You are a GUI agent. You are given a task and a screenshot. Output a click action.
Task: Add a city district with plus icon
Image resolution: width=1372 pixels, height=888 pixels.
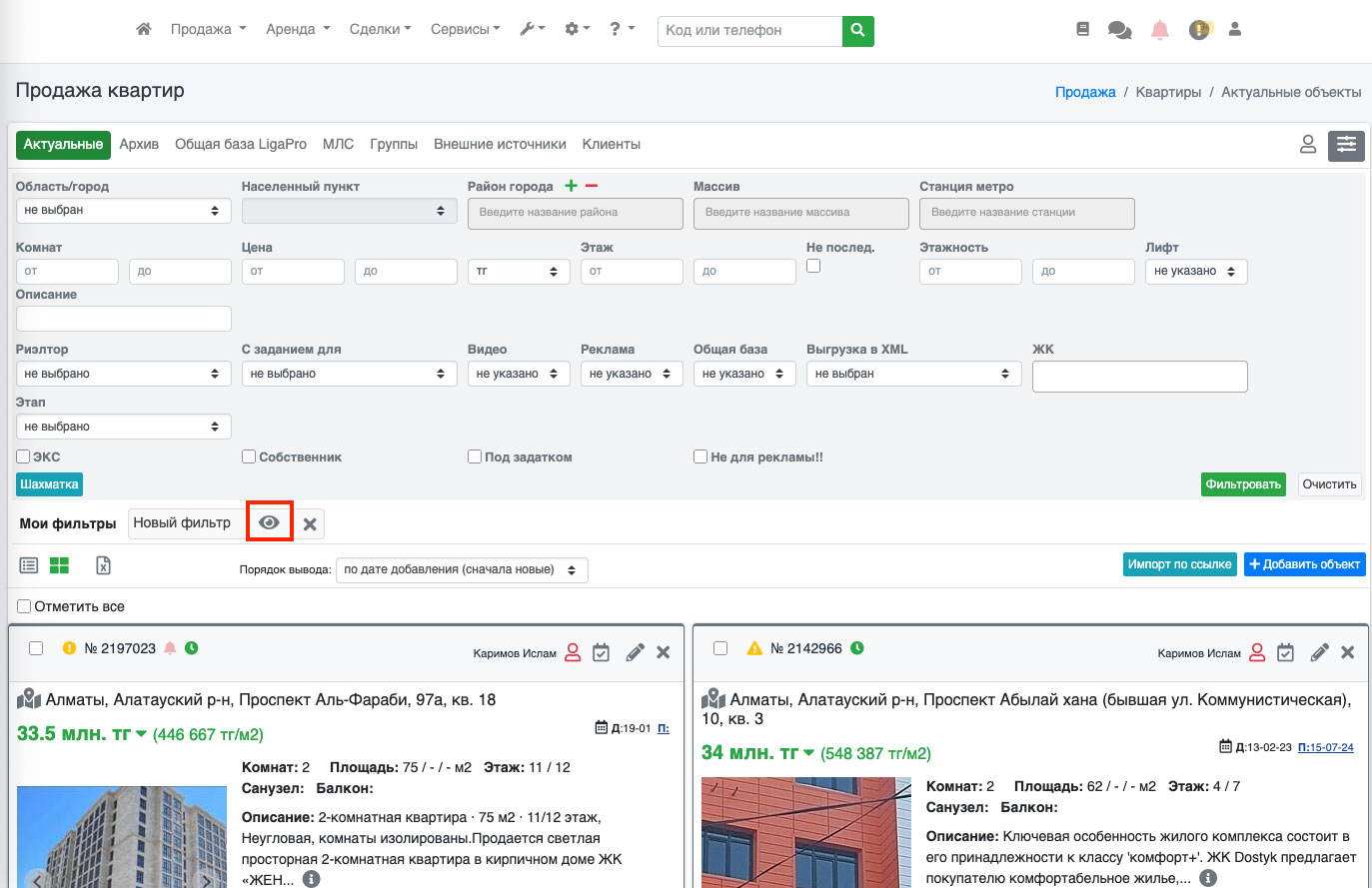pyautogui.click(x=571, y=186)
